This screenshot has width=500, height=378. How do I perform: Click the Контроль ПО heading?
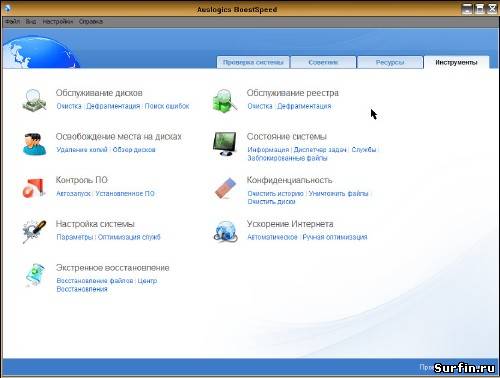click(82, 180)
